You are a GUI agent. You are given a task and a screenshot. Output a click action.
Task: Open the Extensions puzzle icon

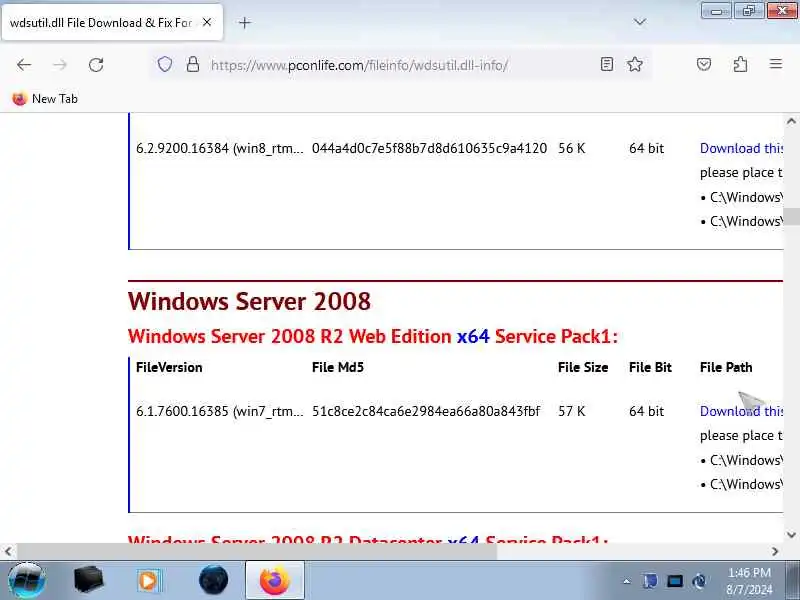coord(740,64)
